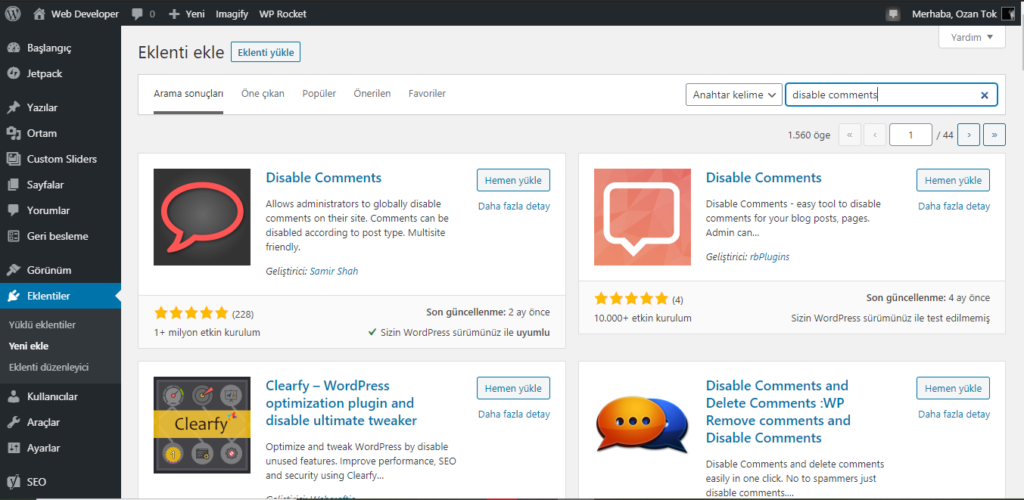The width and height of the screenshot is (1024, 500).
Task: Open the rbPlugins developer link
Action: 769,257
